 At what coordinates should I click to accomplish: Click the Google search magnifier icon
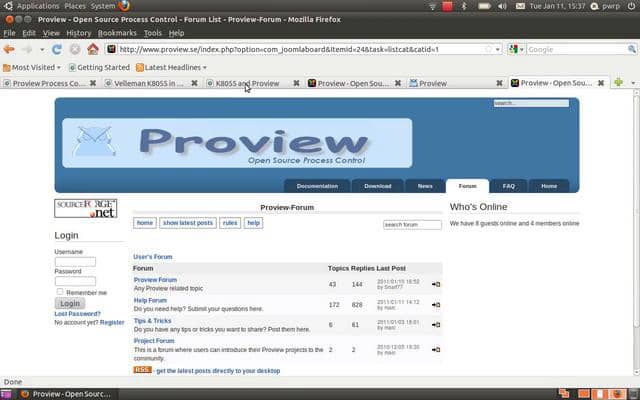click(632, 49)
